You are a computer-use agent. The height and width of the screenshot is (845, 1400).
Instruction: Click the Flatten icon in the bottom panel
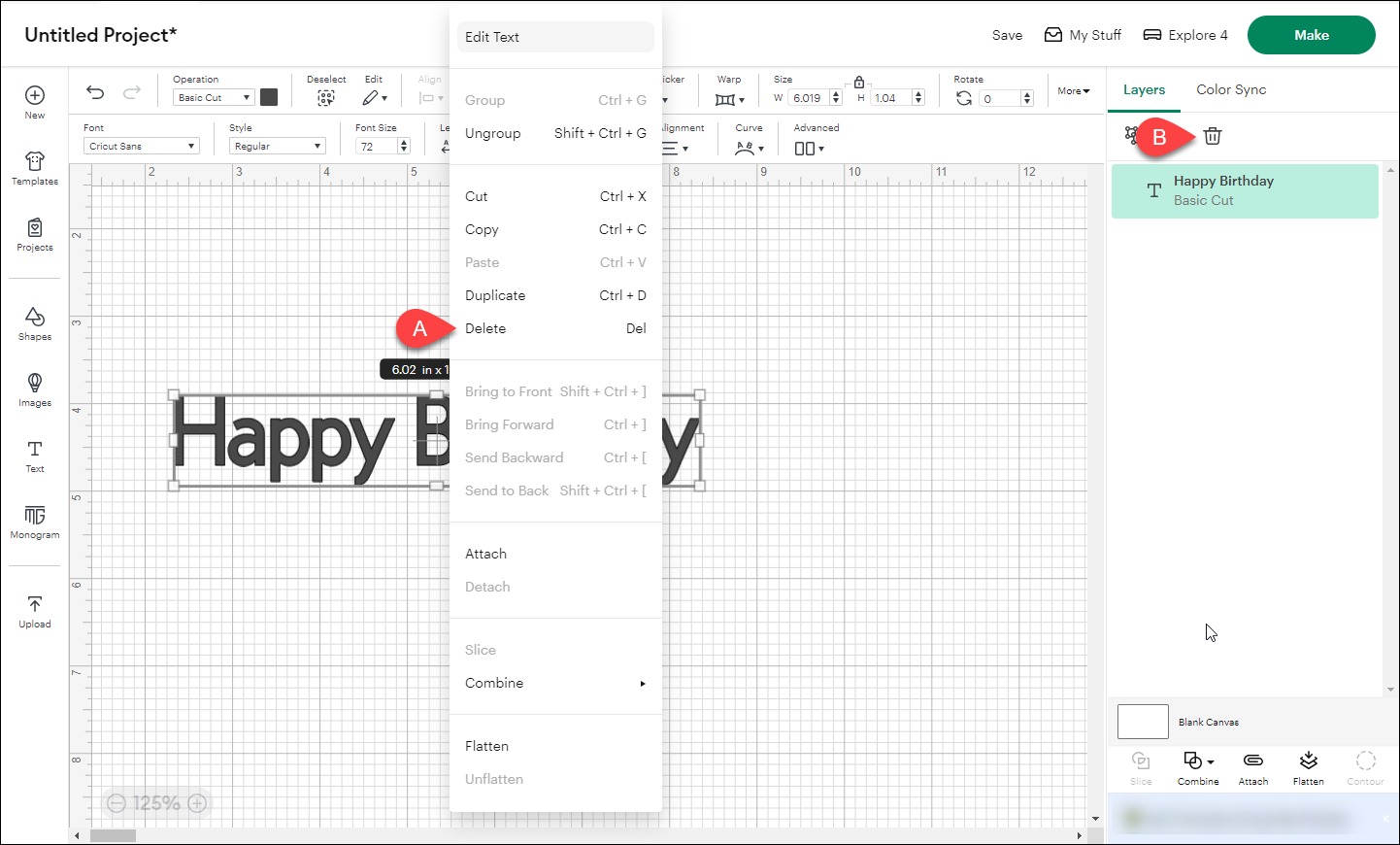tap(1308, 766)
